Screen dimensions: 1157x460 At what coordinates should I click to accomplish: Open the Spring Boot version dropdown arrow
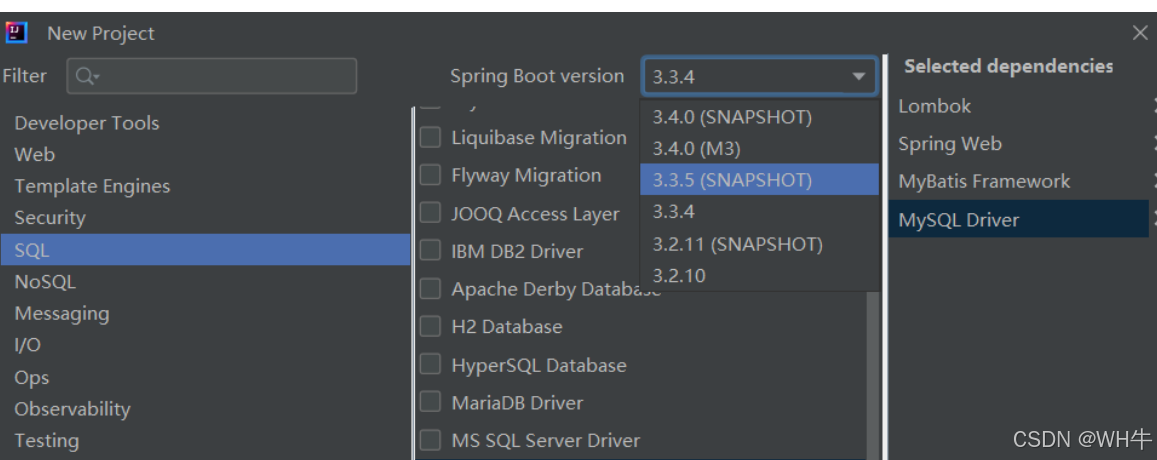858,76
